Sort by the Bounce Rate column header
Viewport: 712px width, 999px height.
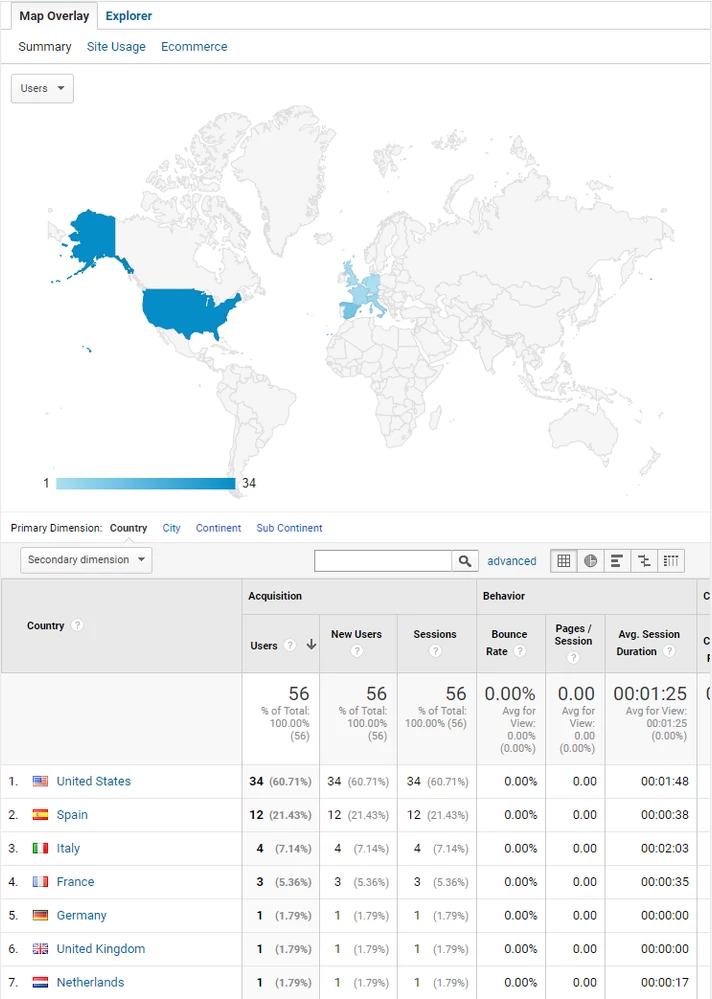click(x=509, y=642)
